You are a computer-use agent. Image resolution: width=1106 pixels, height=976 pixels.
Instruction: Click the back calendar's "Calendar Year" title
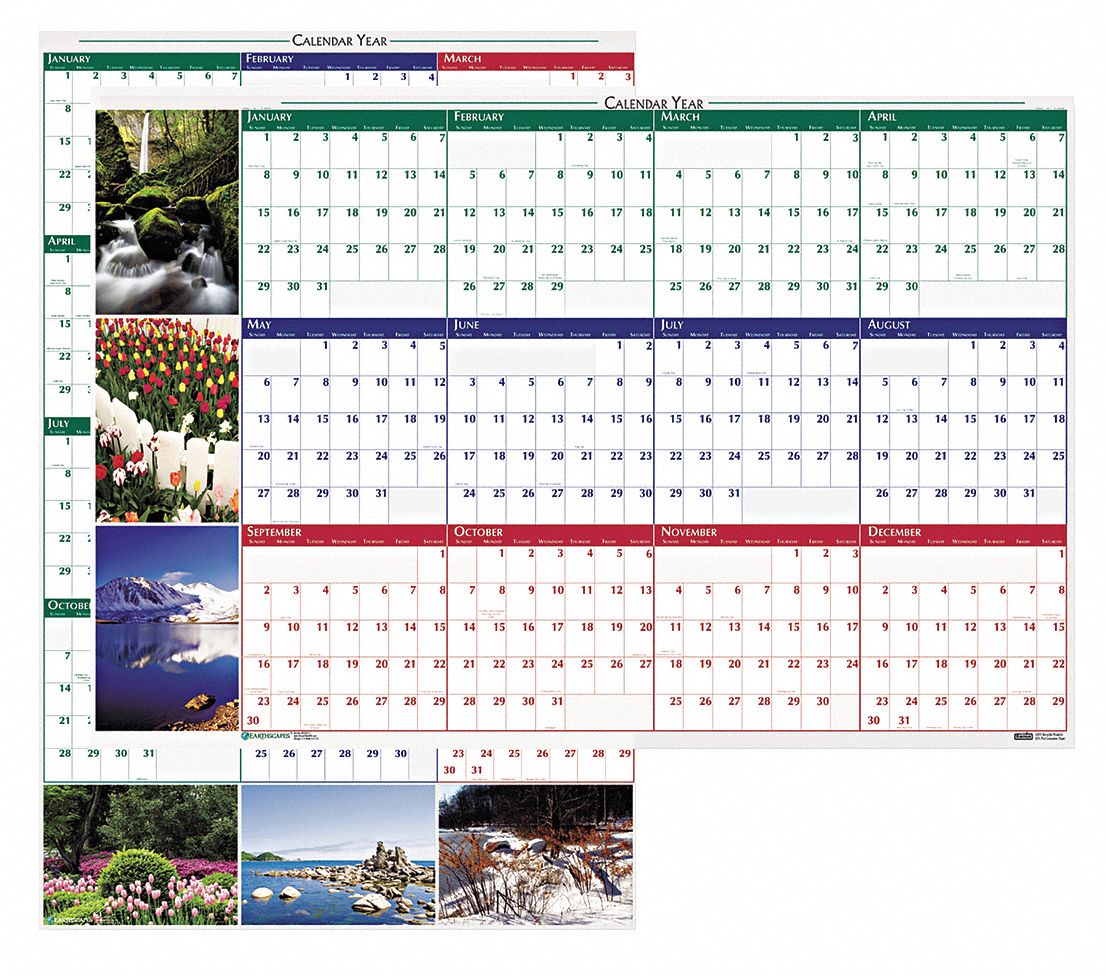[340, 41]
